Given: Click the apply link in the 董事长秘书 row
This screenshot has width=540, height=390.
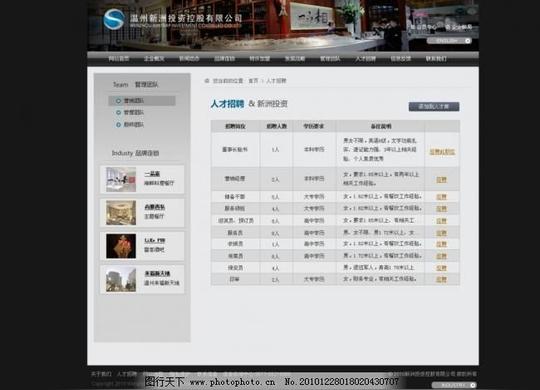Looking at the screenshot, I should (442, 152).
